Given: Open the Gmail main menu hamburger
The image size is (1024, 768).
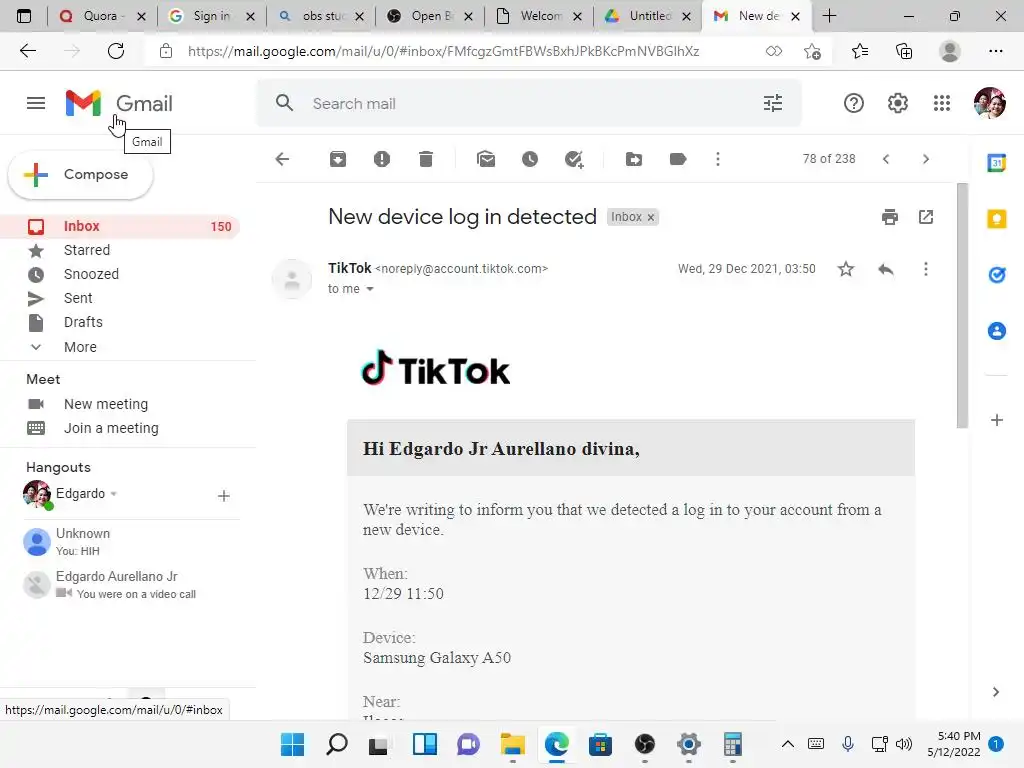Looking at the screenshot, I should [x=36, y=103].
